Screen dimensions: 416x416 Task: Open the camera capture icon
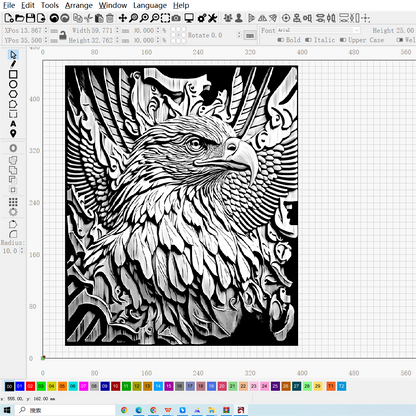coord(176,18)
